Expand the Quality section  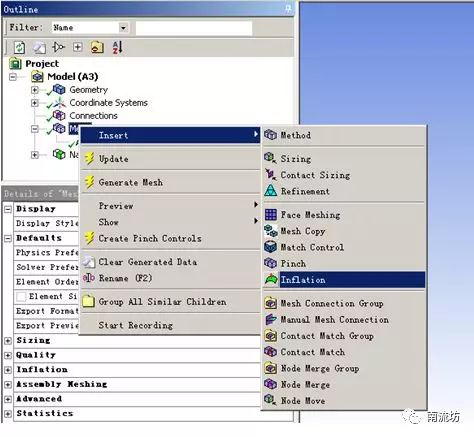pos(8,355)
